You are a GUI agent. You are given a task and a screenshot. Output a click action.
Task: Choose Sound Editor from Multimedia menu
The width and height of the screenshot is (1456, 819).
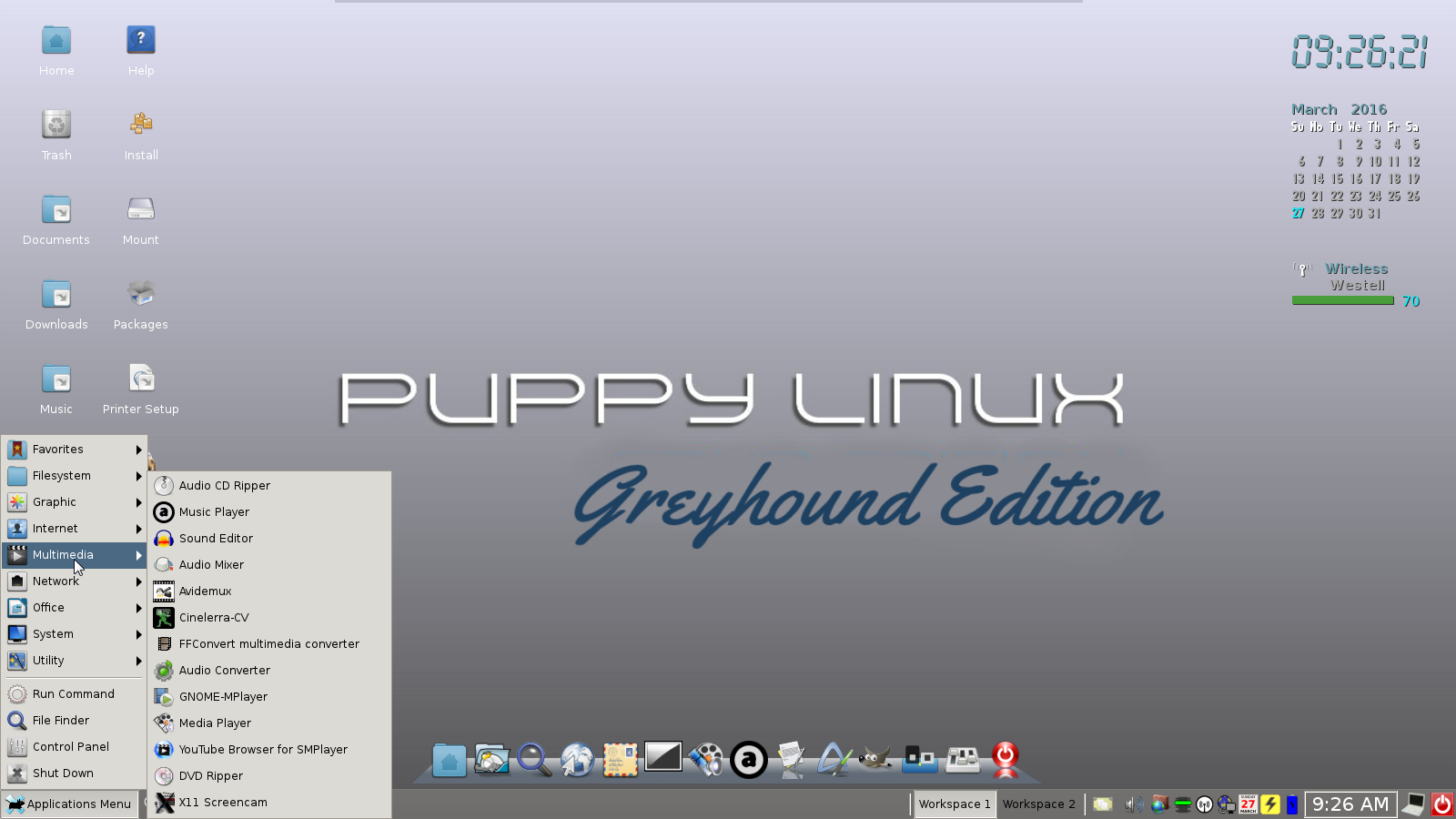[269, 539]
